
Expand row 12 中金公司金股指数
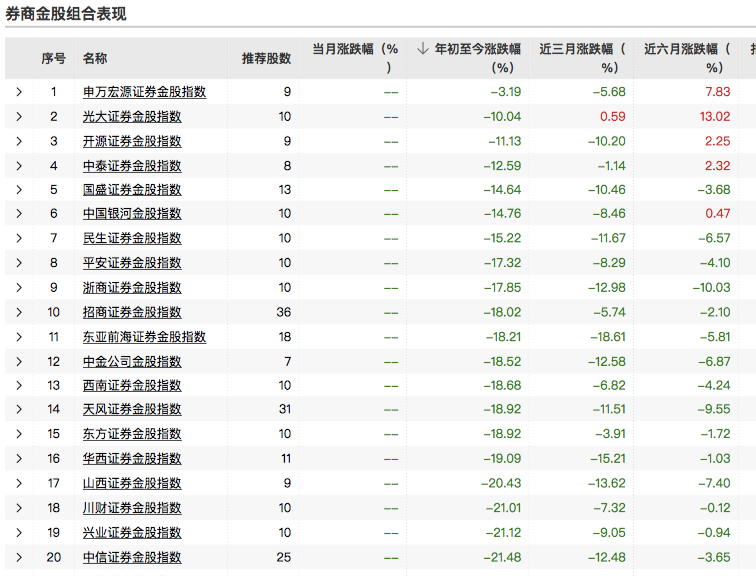pos(19,362)
